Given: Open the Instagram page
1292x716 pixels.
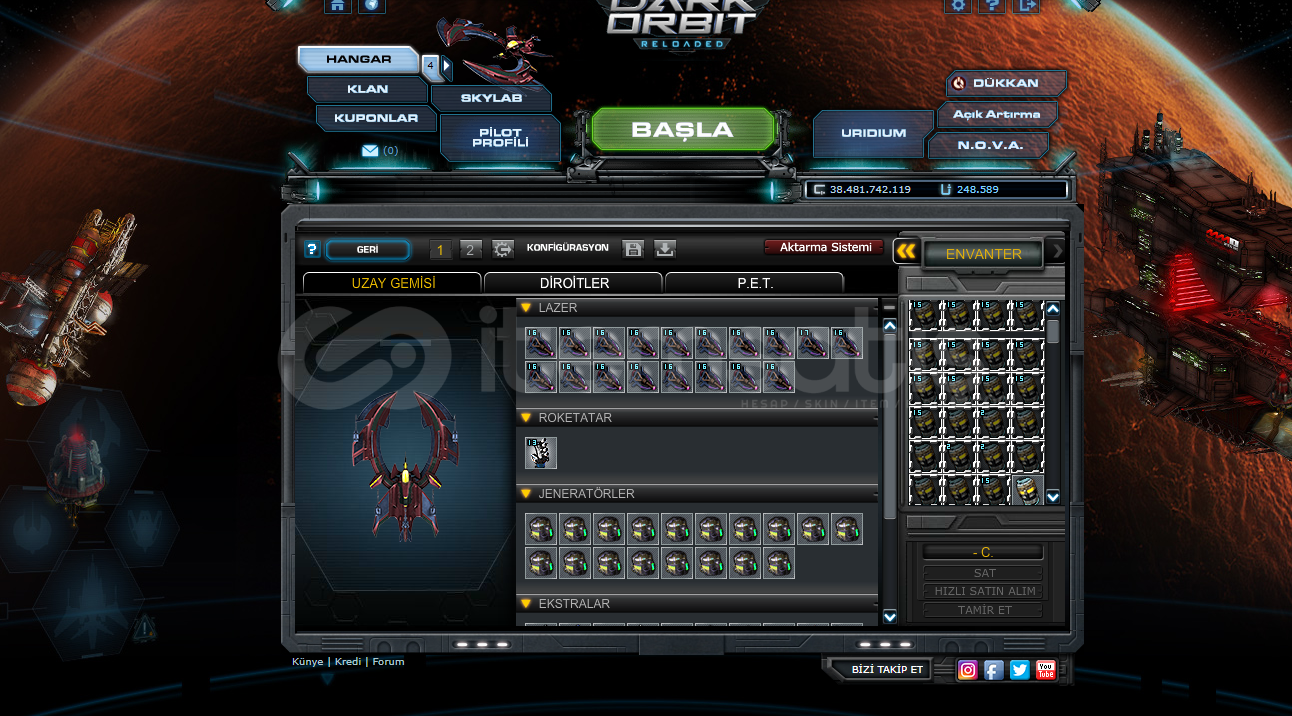Looking at the screenshot, I should click(x=967, y=670).
